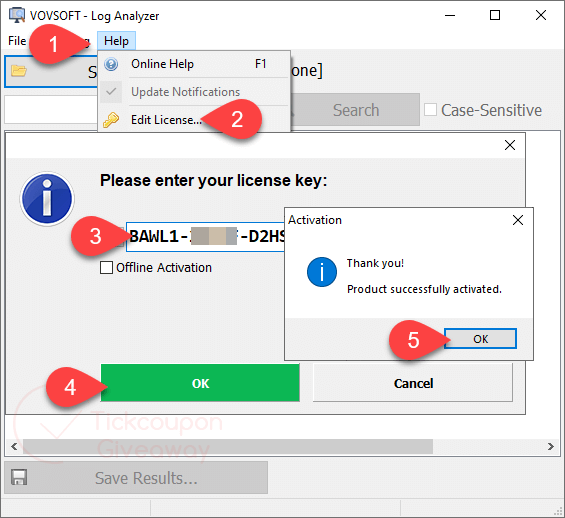Enable the Offline Activation checkbox
Image resolution: width=565 pixels, height=518 pixels.
pyautogui.click(x=106, y=268)
